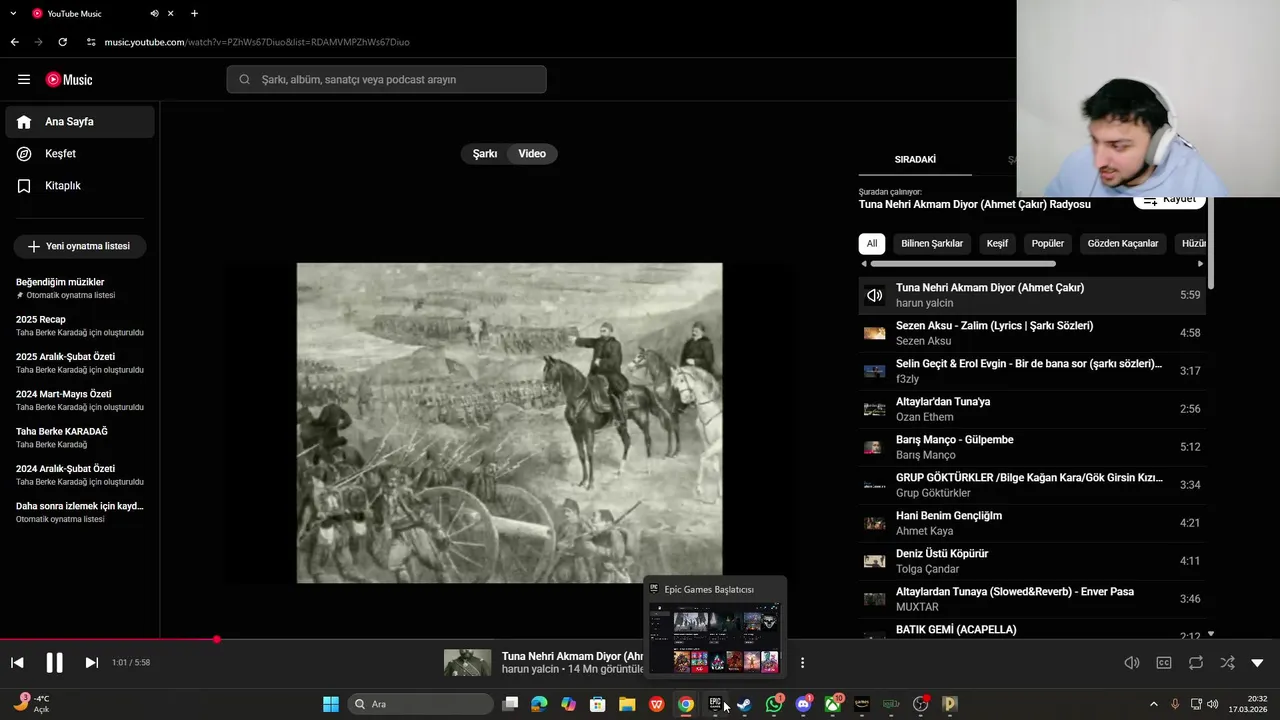Play Barış Manço - Gülpembe from queue

1032,447
